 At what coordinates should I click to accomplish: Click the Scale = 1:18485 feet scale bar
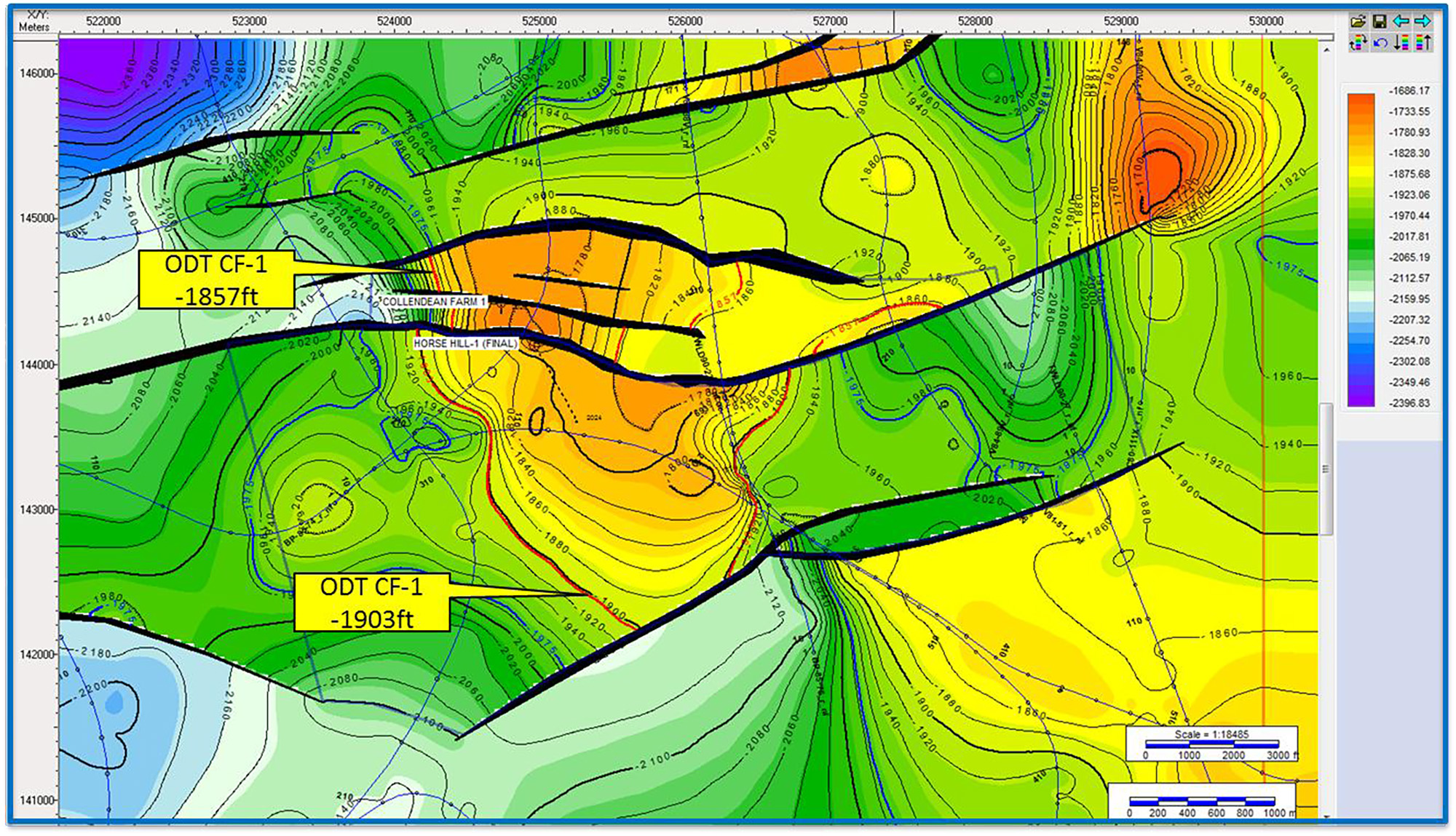pyautogui.click(x=1211, y=744)
